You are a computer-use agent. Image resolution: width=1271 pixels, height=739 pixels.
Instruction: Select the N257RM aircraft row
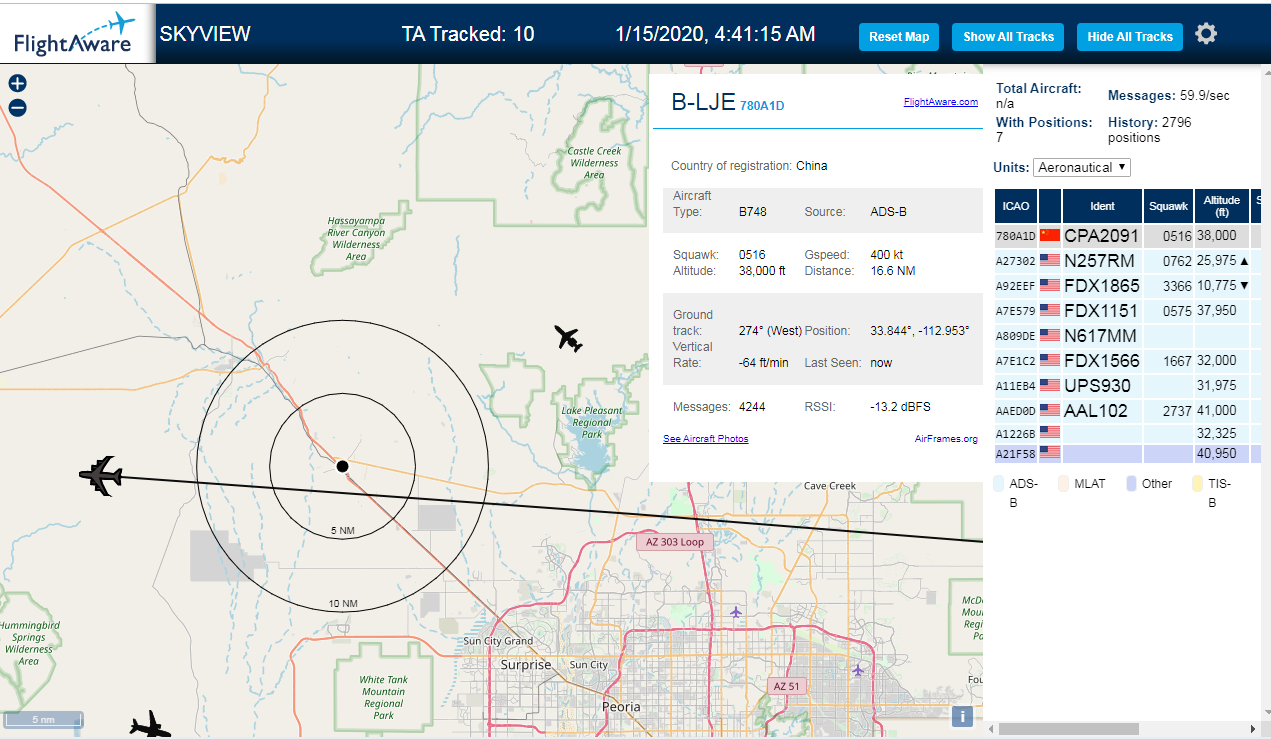pos(1127,260)
